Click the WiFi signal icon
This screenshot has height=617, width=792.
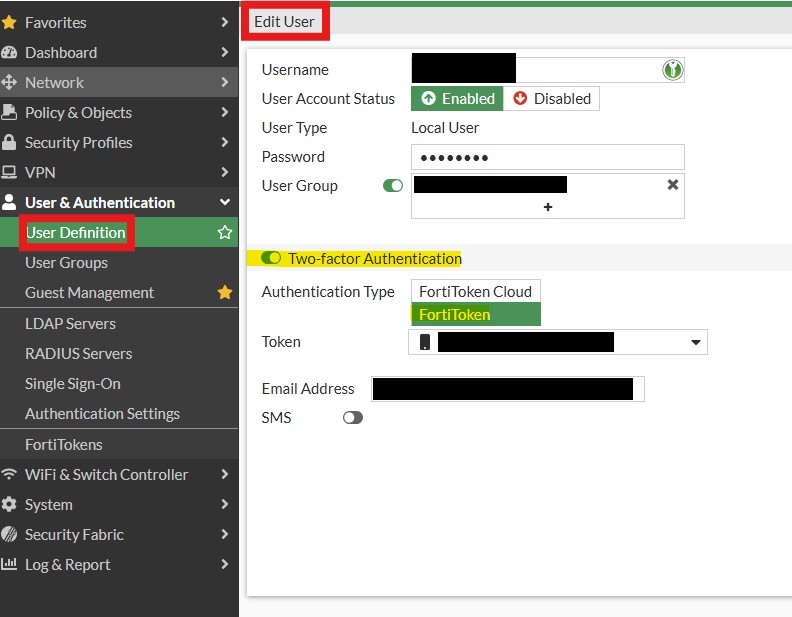point(9,474)
